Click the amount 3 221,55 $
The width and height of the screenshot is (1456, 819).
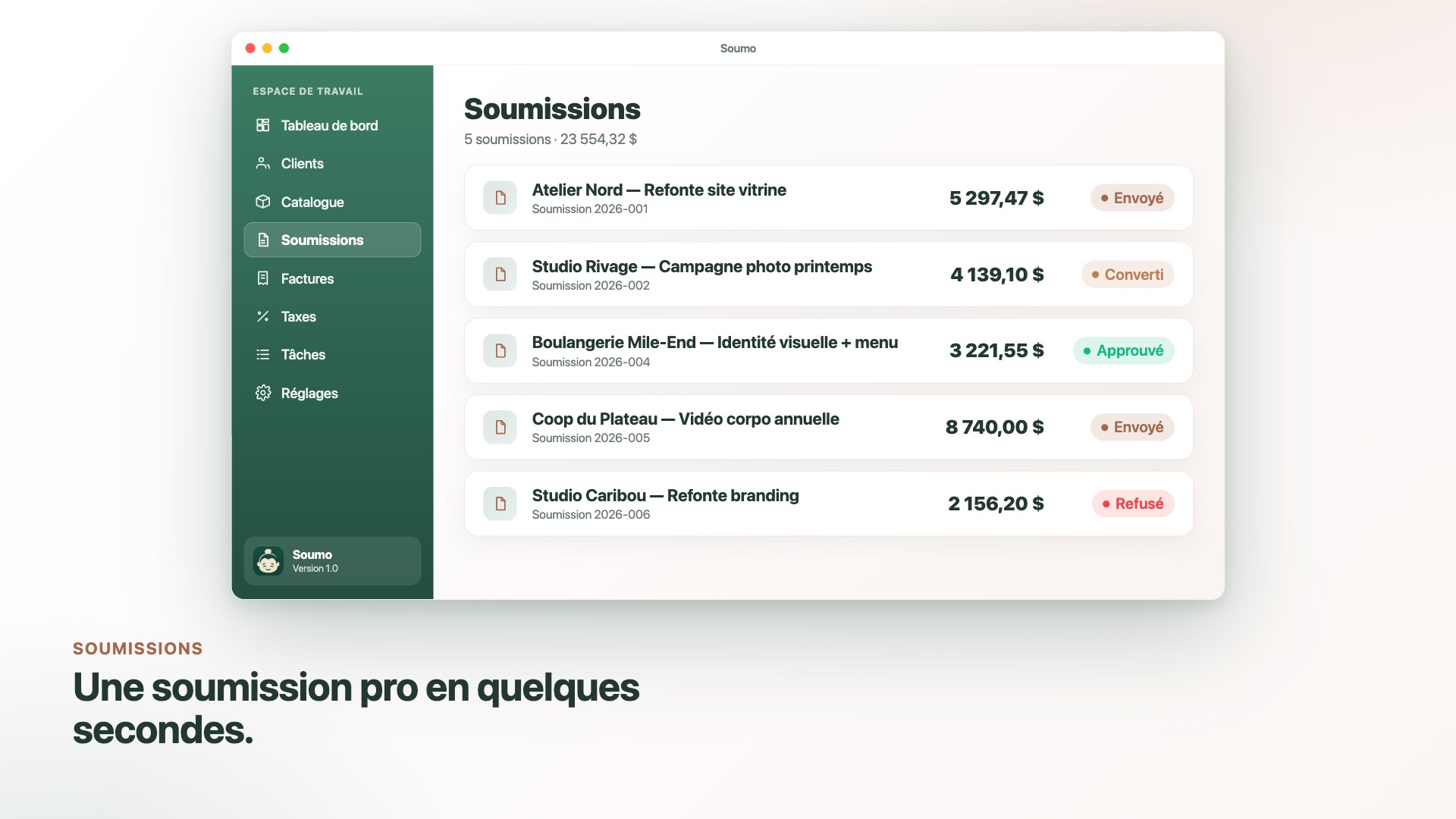(996, 350)
